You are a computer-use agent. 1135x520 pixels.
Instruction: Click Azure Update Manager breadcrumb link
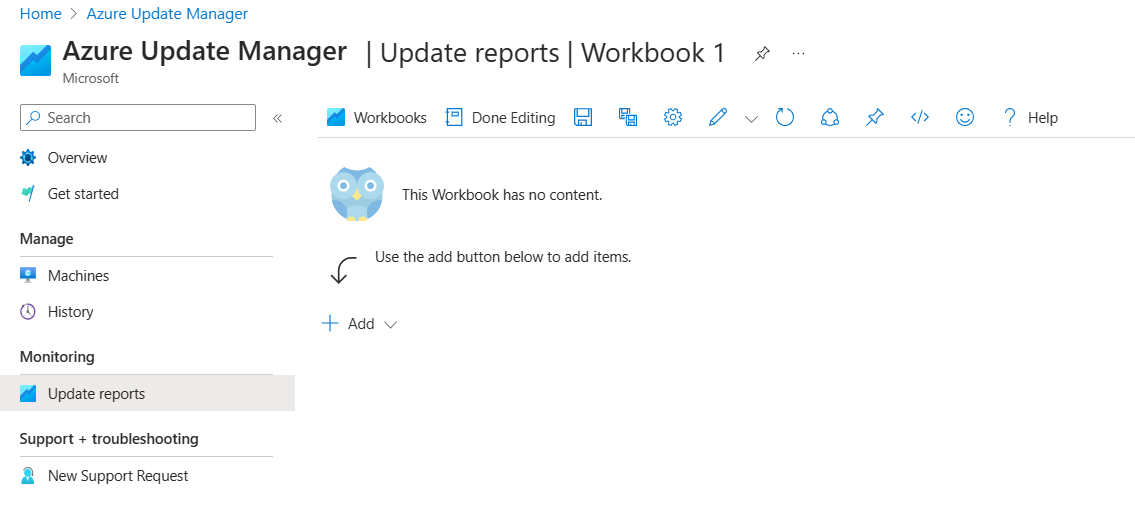(x=167, y=14)
